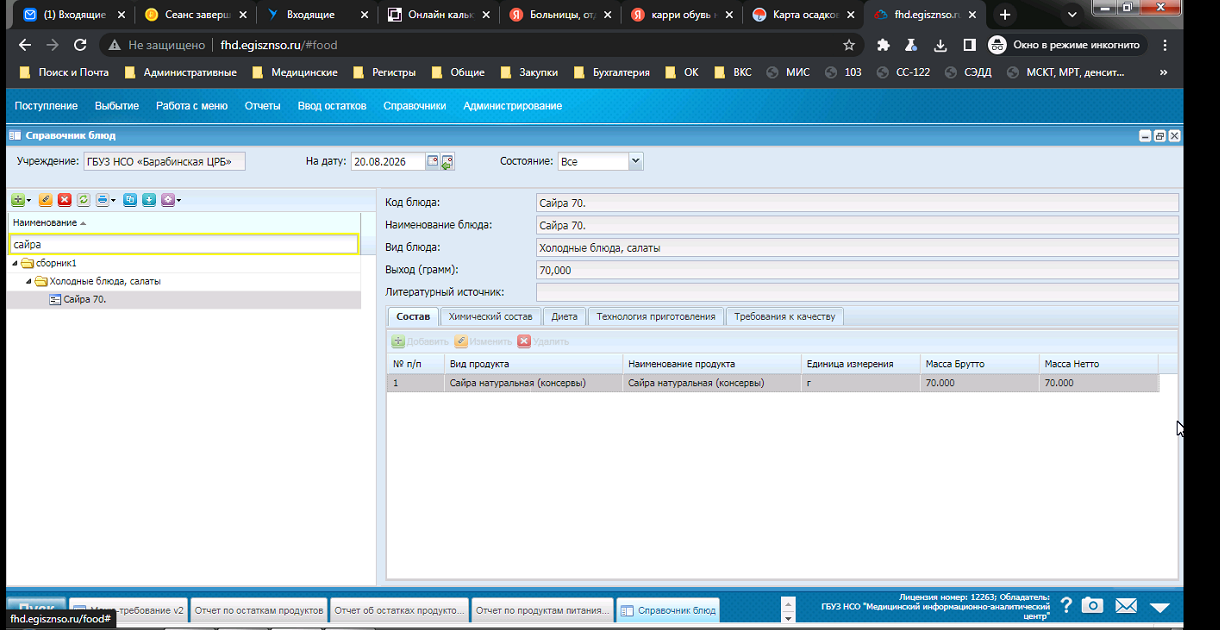1220x630 pixels.
Task: Click the Единица измерения column header
Action: tap(861, 364)
